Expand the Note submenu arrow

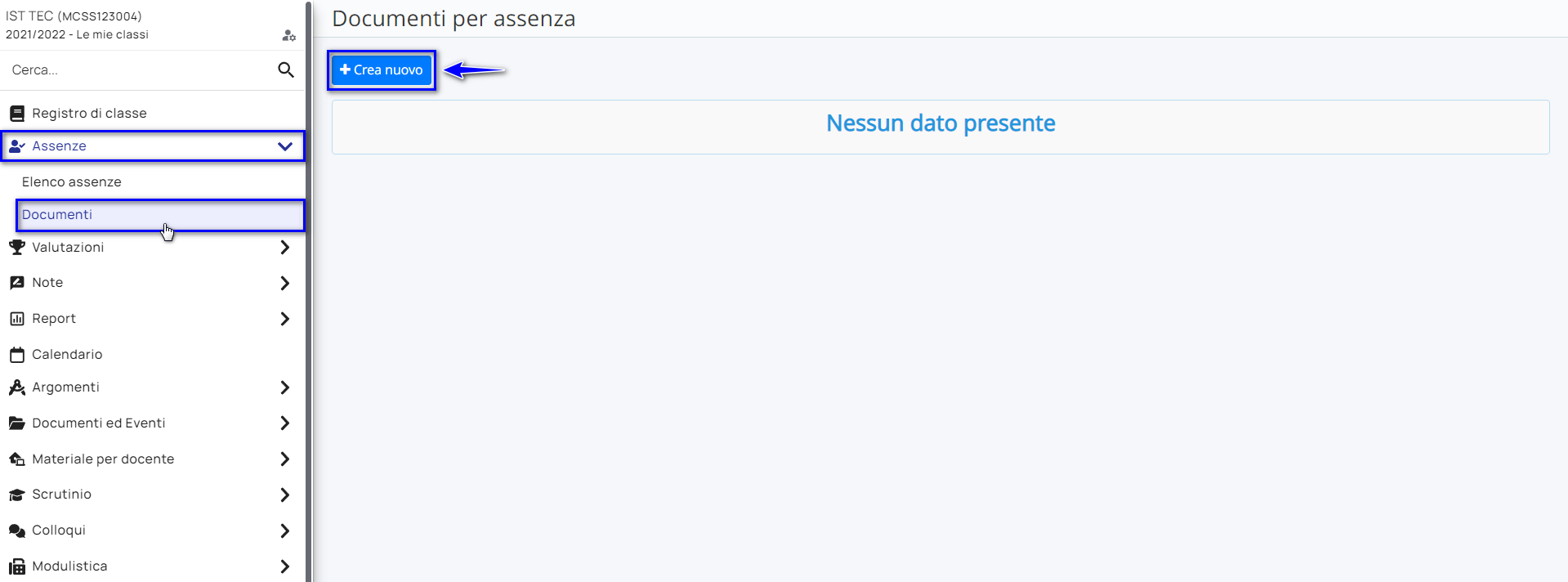pyautogui.click(x=284, y=283)
